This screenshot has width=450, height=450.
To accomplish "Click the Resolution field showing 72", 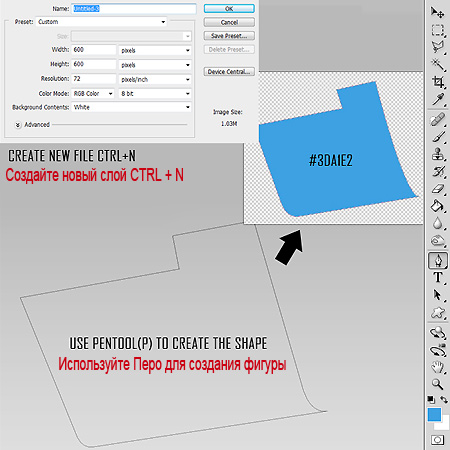I will pyautogui.click(x=94, y=79).
